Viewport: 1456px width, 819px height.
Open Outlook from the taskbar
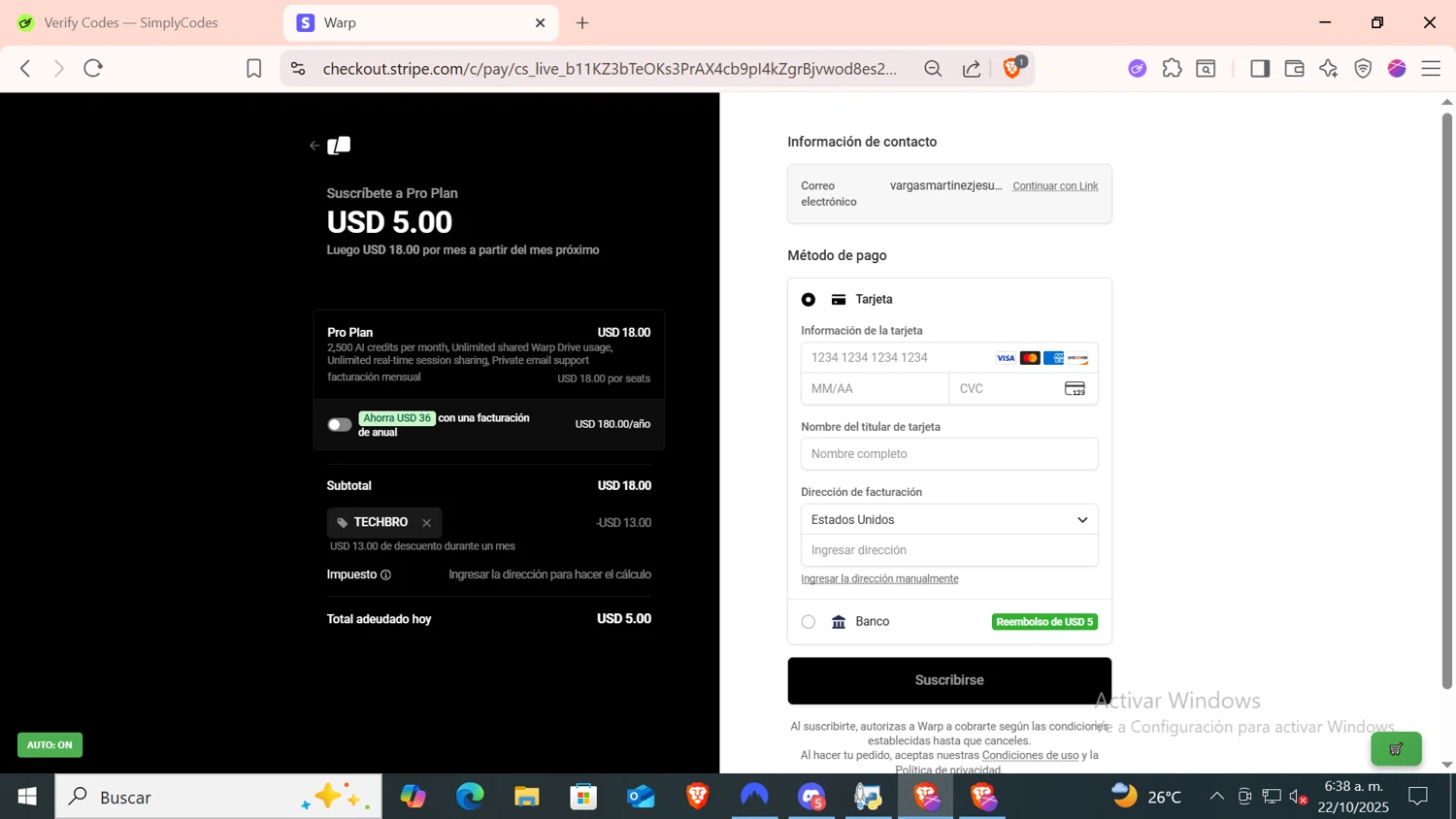pos(641,797)
